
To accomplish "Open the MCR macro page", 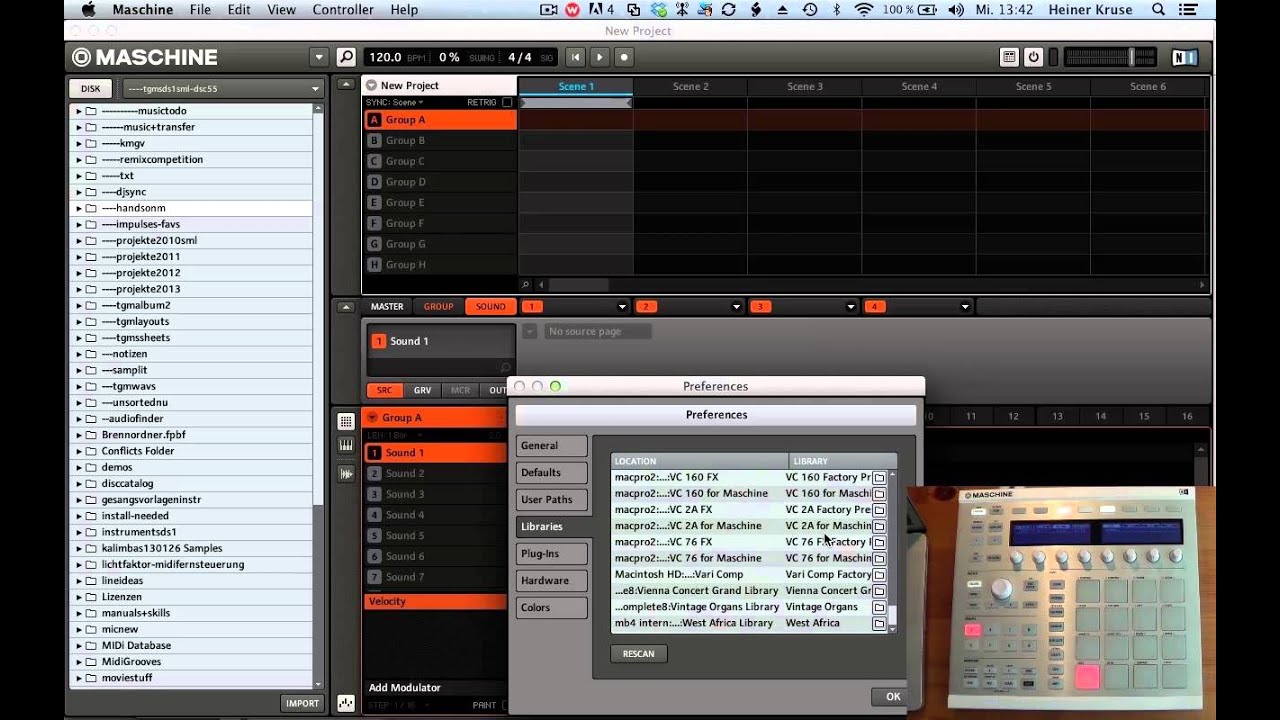I will 460,390.
